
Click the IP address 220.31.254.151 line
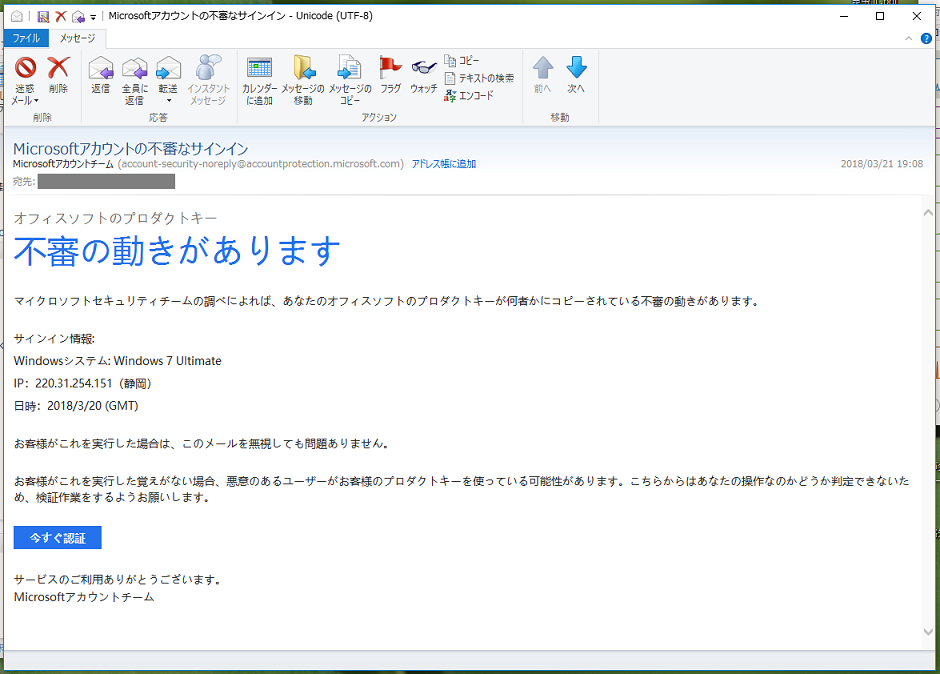click(83, 383)
